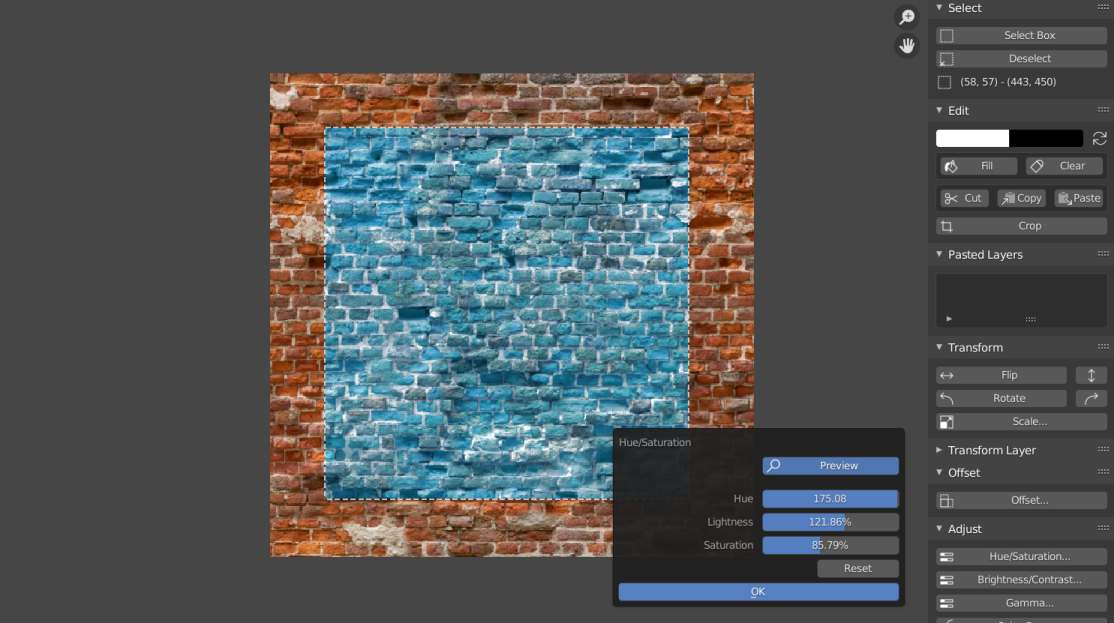
Task: Expand the Transform Layer panel
Action: [x=938, y=450]
